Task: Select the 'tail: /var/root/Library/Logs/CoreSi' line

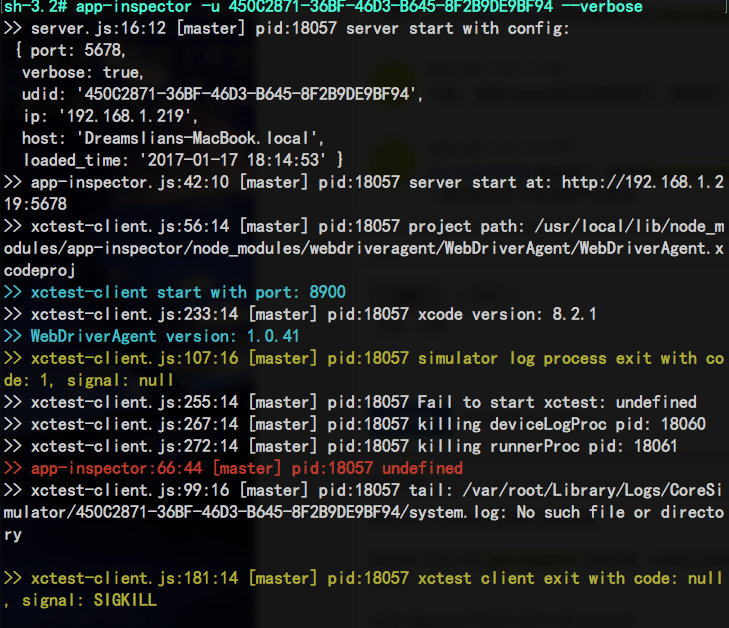Action: tap(364, 490)
